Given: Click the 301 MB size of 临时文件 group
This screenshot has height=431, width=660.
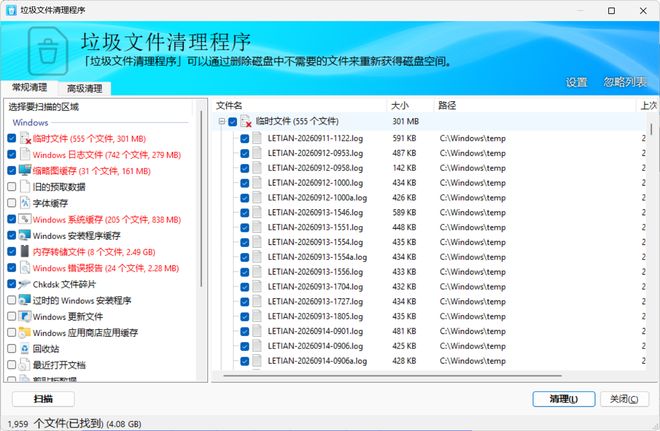Looking at the screenshot, I should 405,122.
